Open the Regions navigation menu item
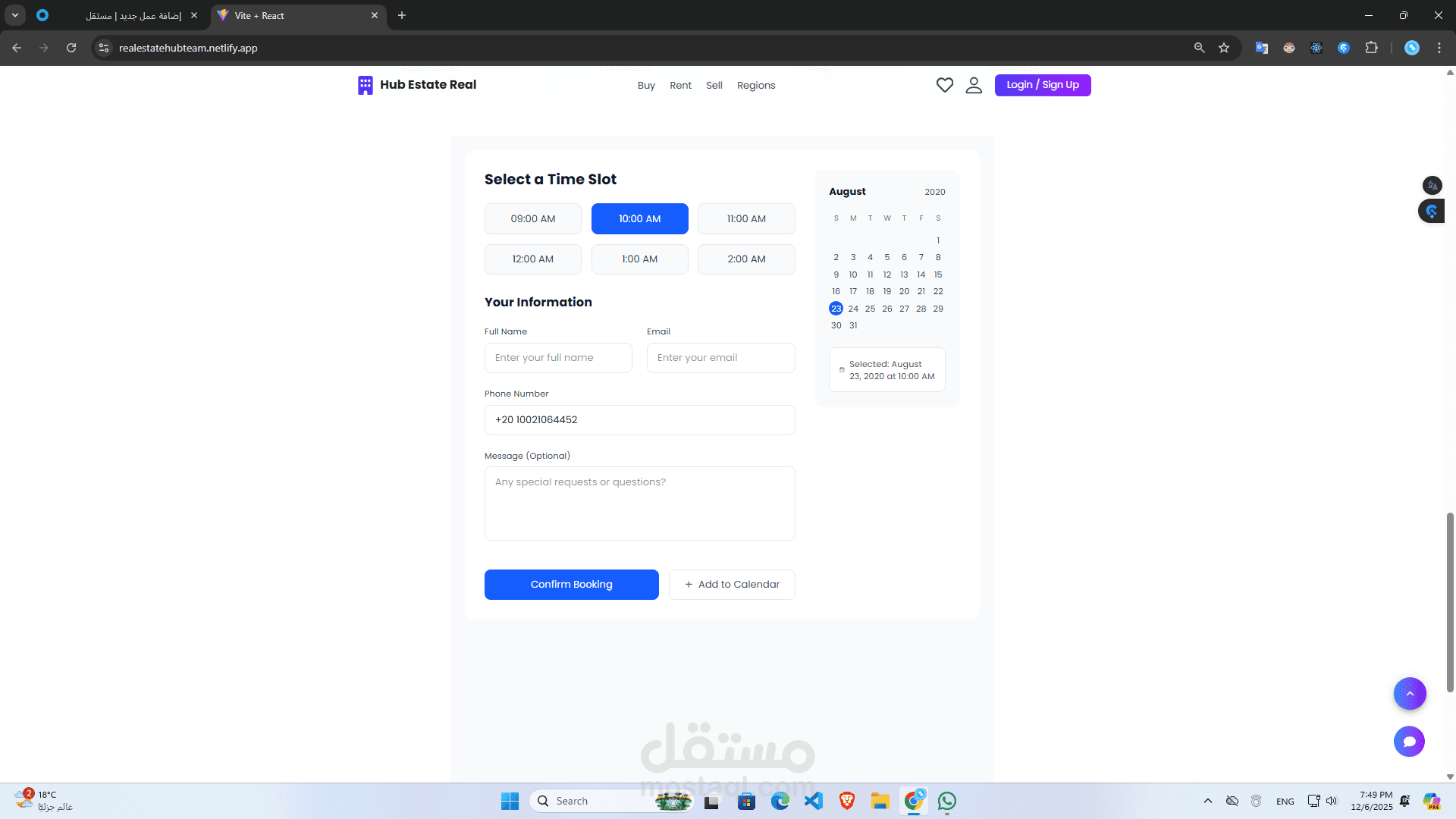Screen dimensions: 1456x819 pos(756,86)
